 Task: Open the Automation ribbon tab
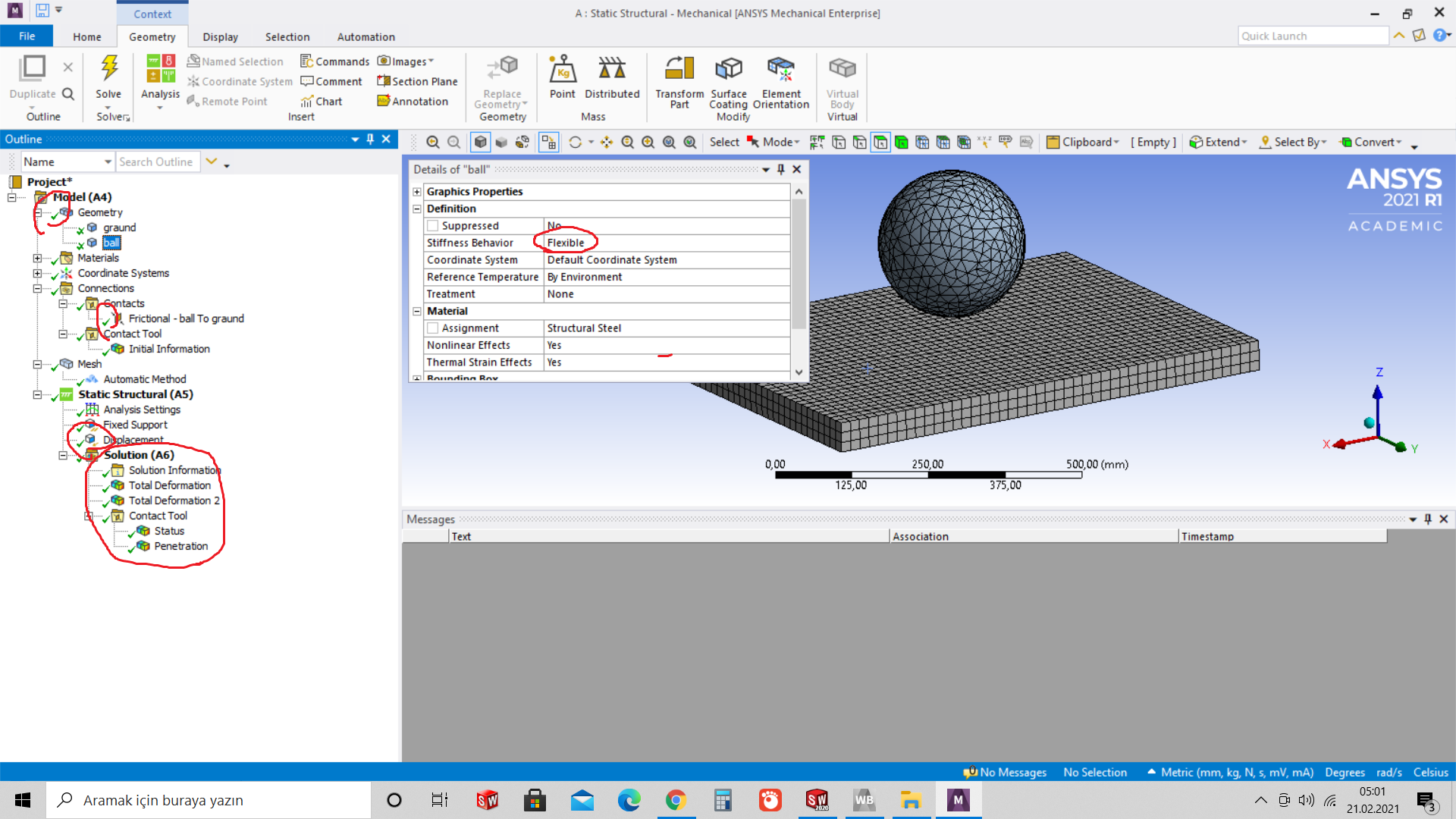pos(366,36)
